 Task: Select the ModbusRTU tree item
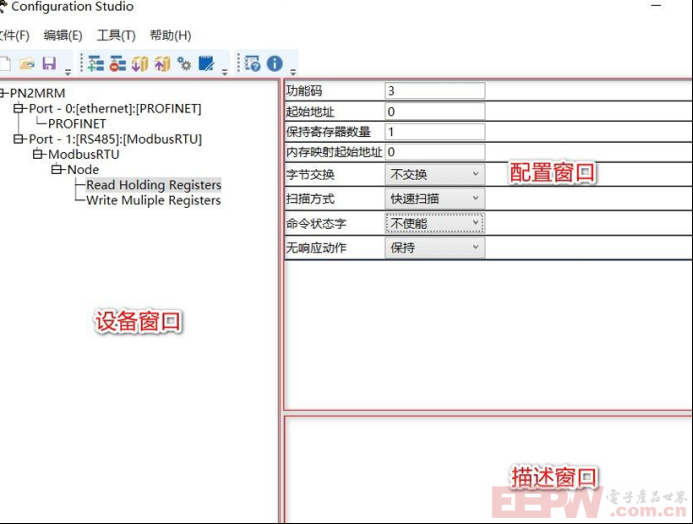(x=84, y=154)
